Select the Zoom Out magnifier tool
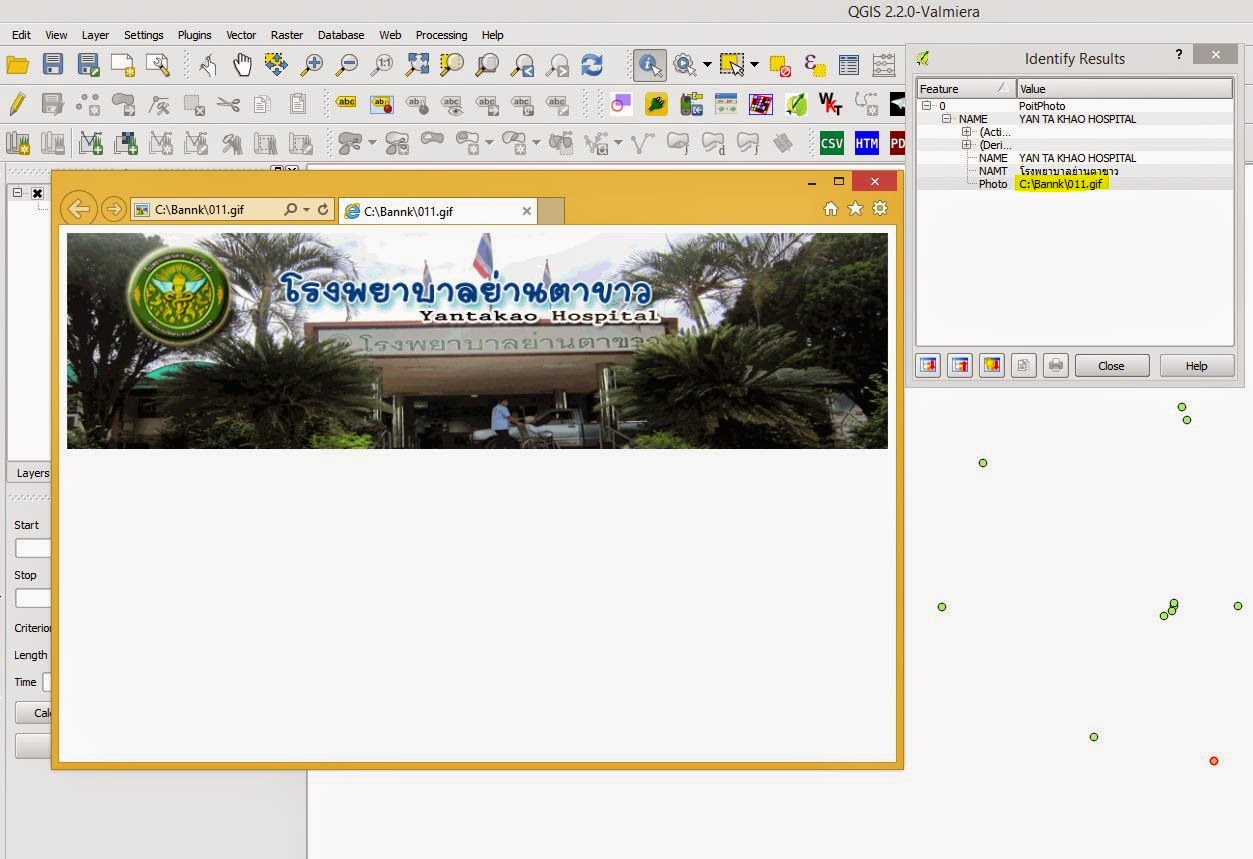 click(x=347, y=66)
